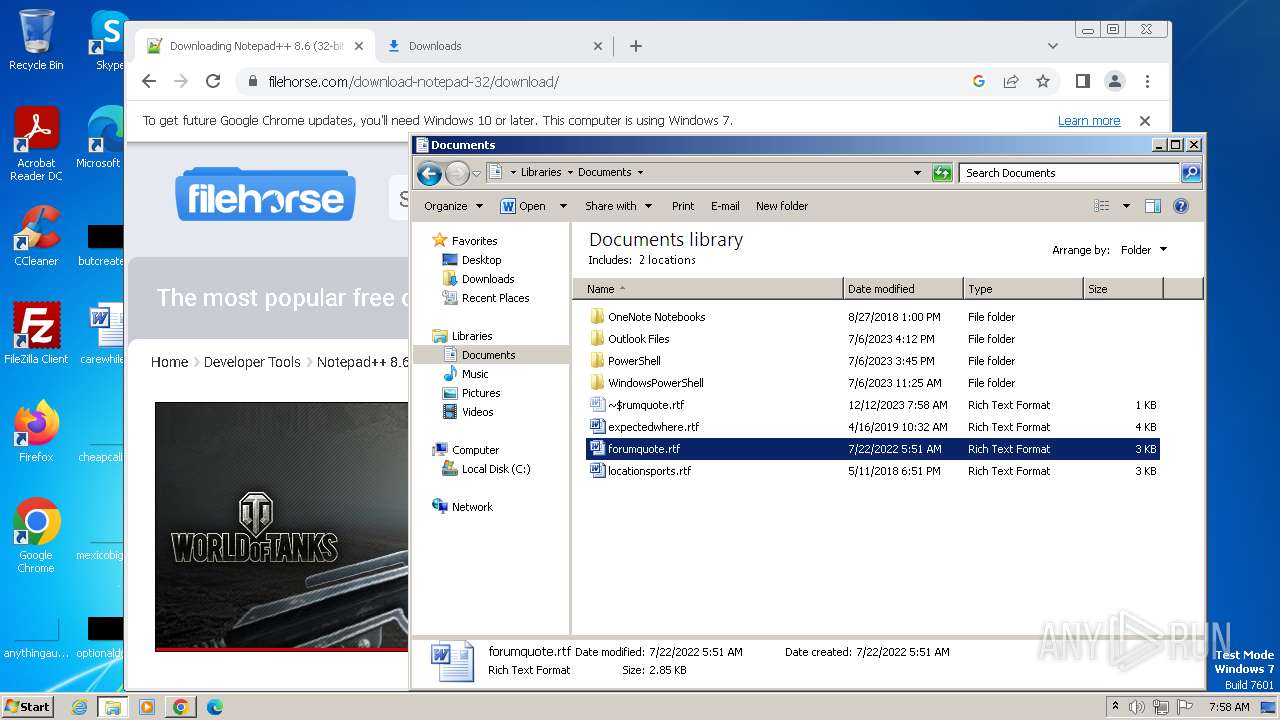The width and height of the screenshot is (1280, 720).
Task: Select Network in navigation pane
Action: [x=472, y=507]
